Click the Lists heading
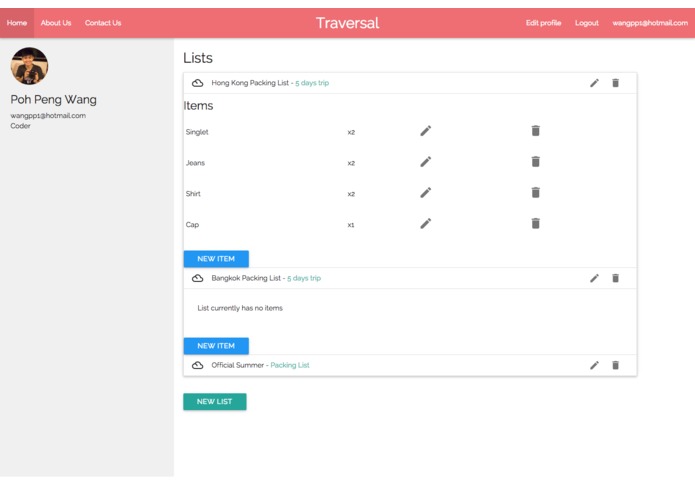Image resolution: width=695 pixels, height=494 pixels. [198, 58]
